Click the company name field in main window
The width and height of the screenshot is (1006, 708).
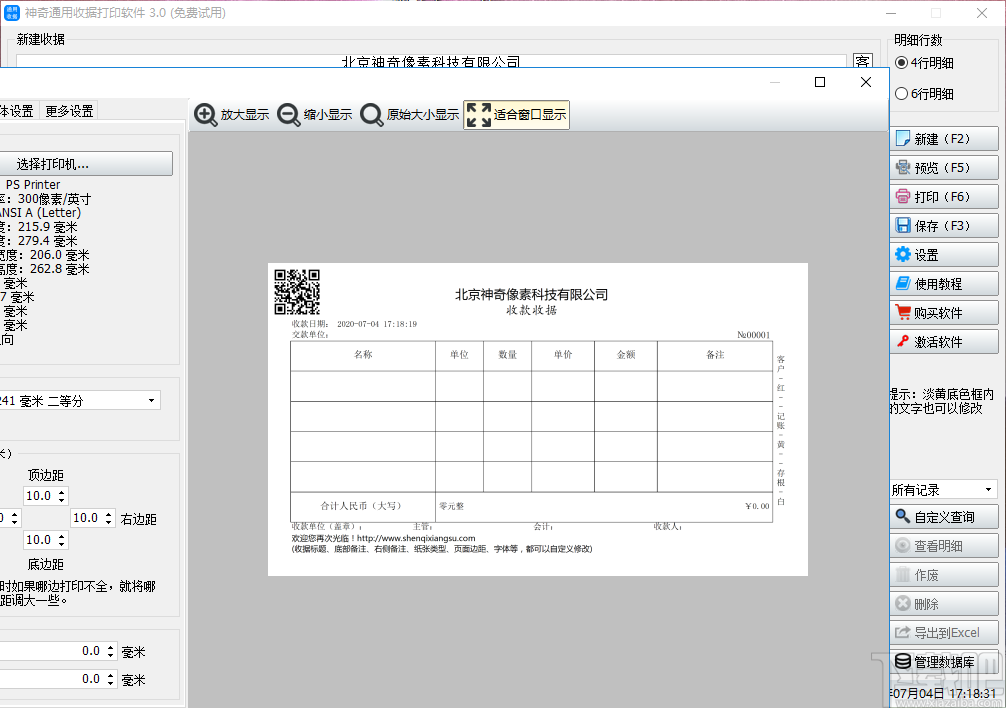[x=431, y=61]
